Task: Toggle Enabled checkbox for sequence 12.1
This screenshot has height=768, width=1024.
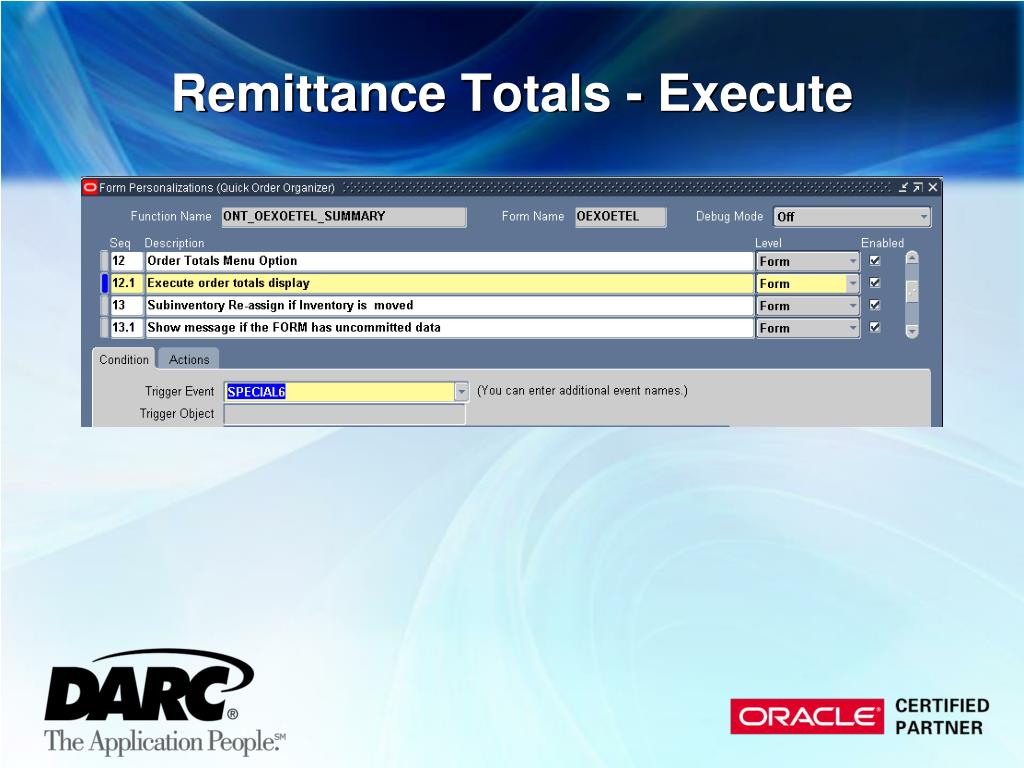Action: (x=875, y=283)
